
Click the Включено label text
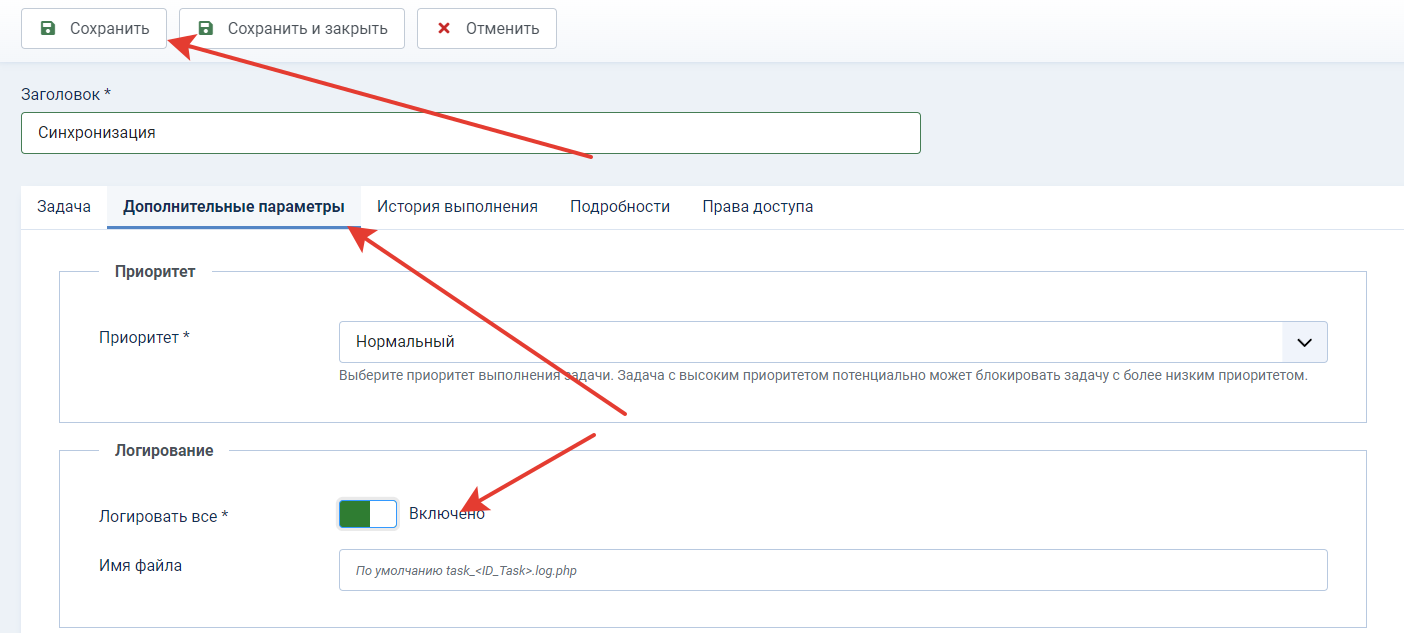(447, 513)
